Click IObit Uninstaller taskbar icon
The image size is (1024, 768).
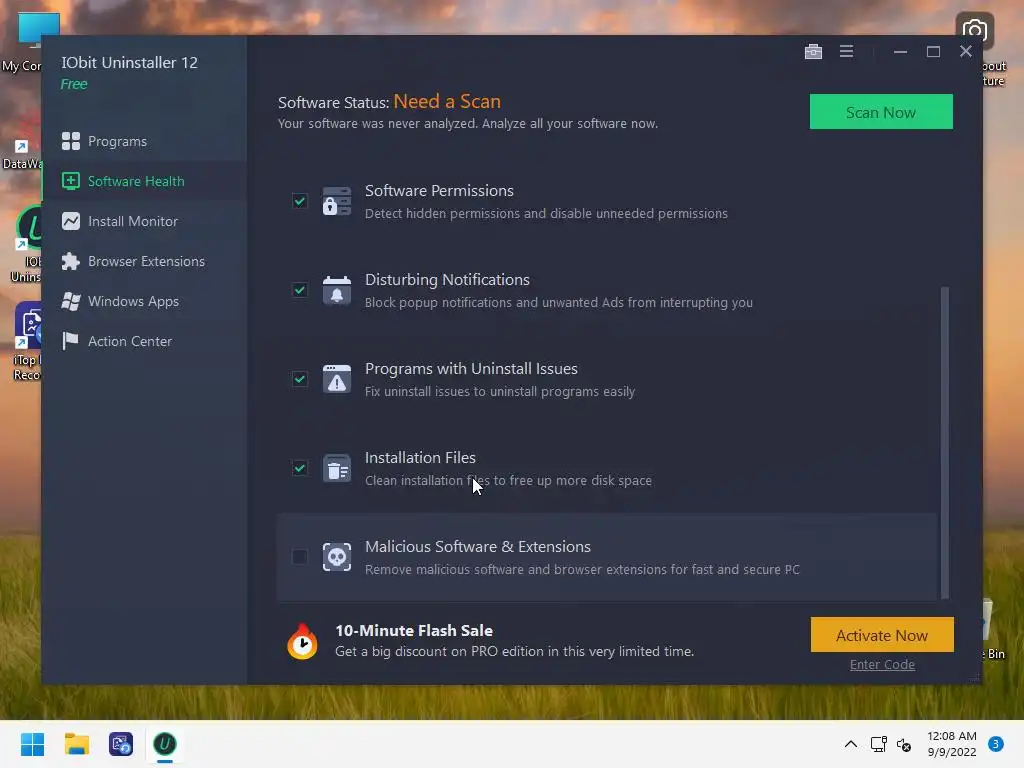tap(165, 744)
